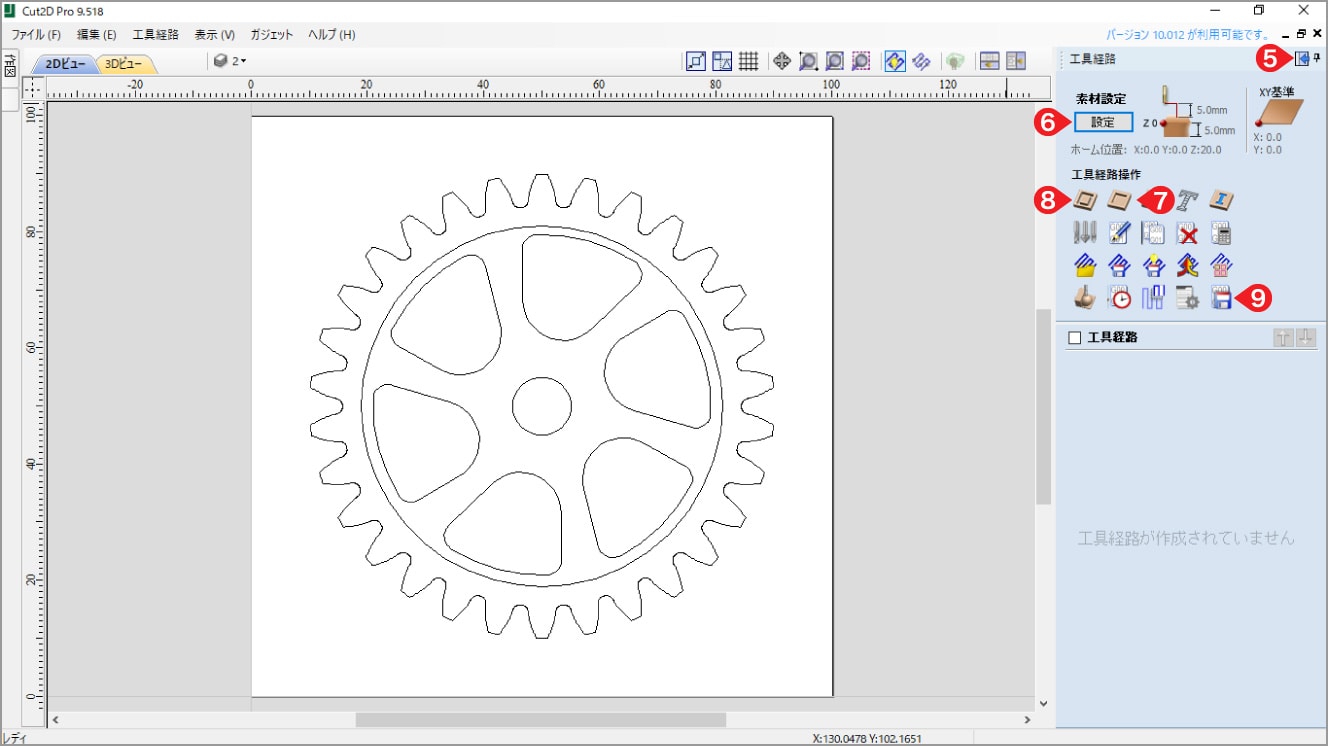Click the Edit Toolpath pencil icon

1119,233
